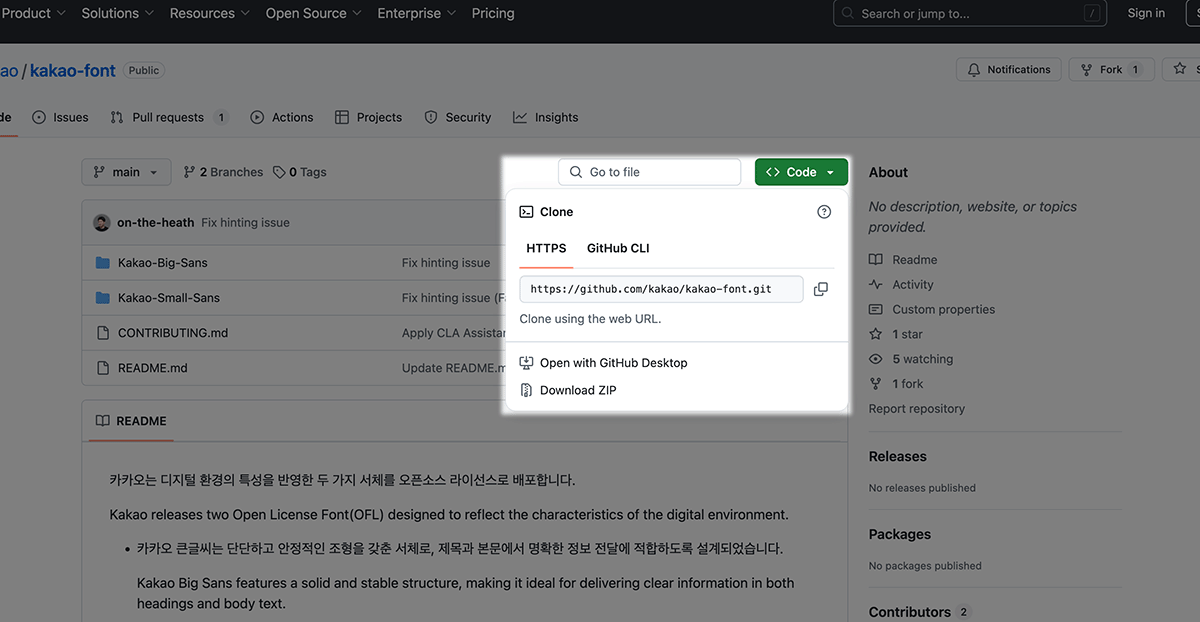The height and width of the screenshot is (622, 1200).
Task: Select the HTTPS clone tab
Action: click(546, 248)
